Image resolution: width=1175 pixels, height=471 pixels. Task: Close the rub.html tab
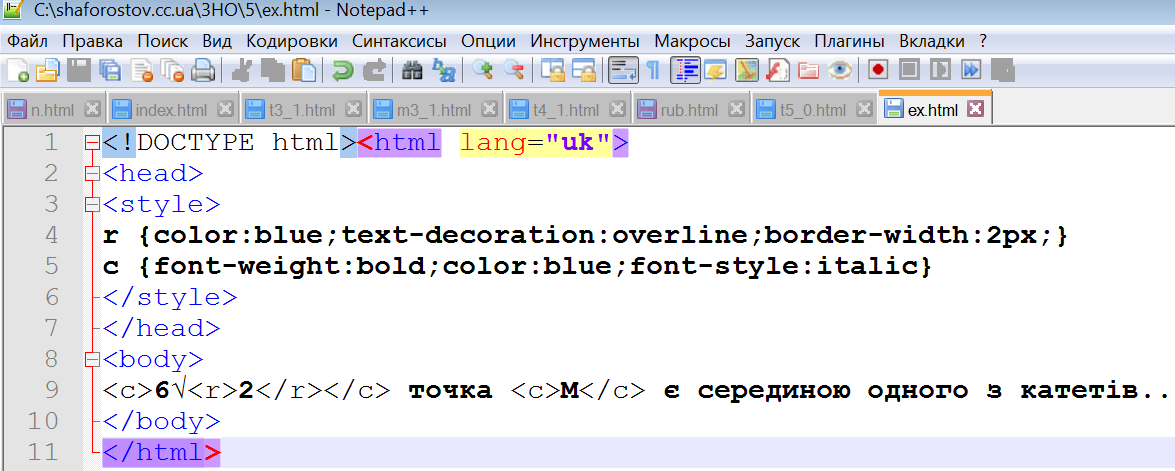click(x=735, y=109)
